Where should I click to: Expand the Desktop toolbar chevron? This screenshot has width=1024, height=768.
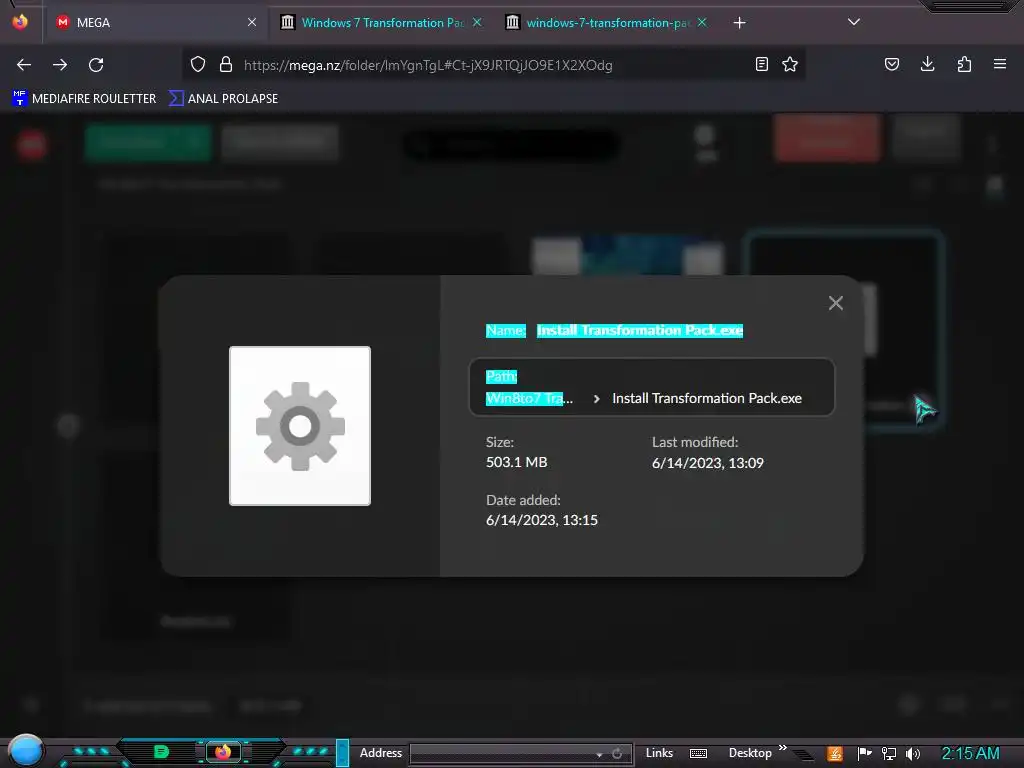[782, 748]
